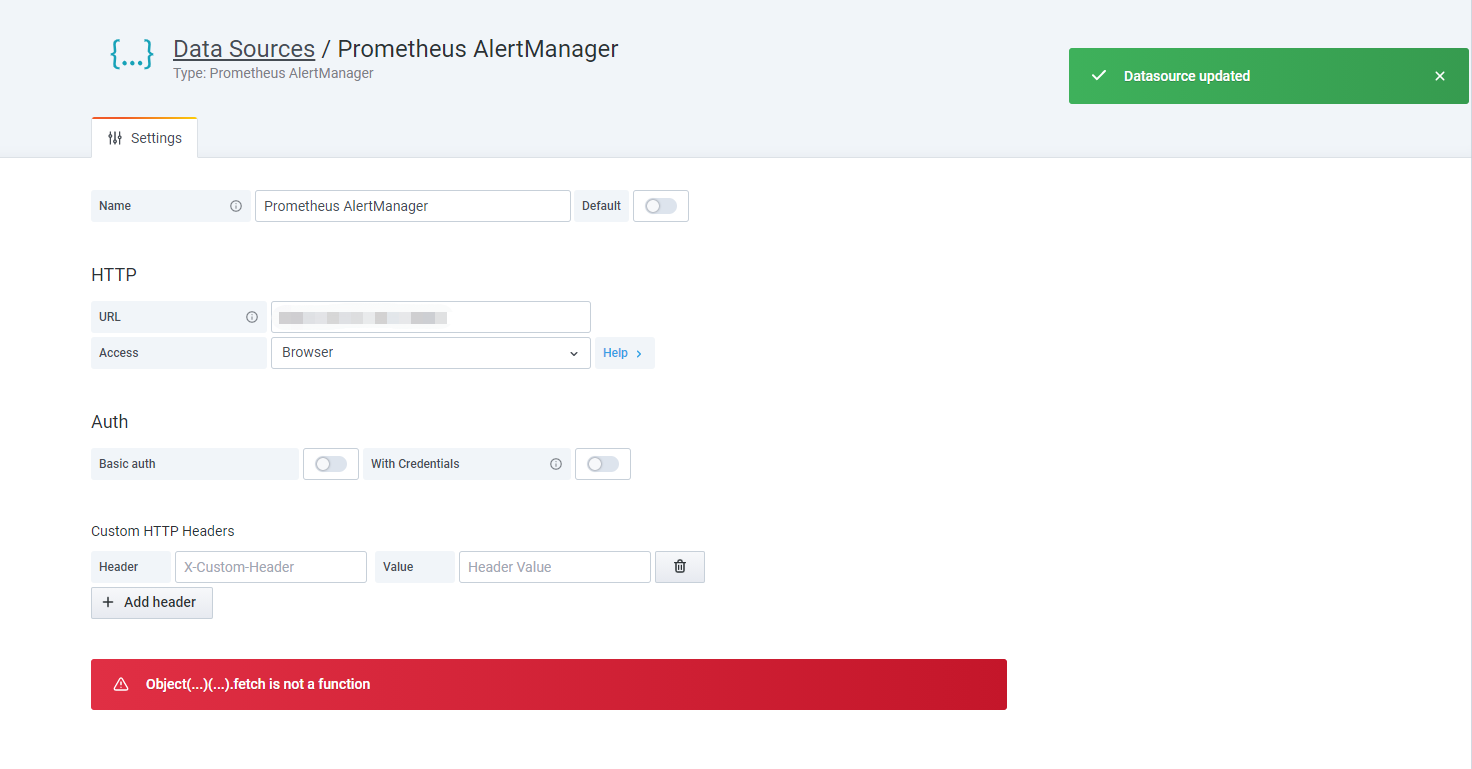The width and height of the screenshot is (1472, 769).
Task: Click the info icon by With Credentials
Action: (x=556, y=463)
